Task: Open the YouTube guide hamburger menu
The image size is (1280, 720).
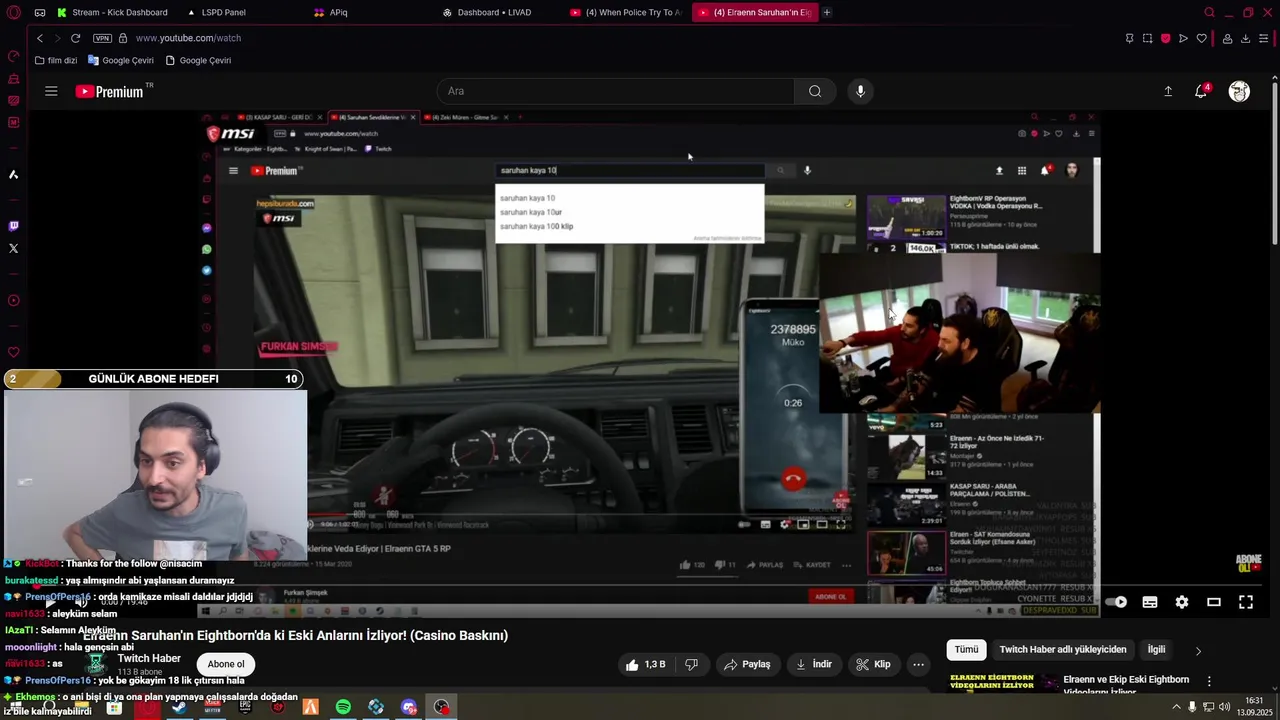Action: click(51, 91)
